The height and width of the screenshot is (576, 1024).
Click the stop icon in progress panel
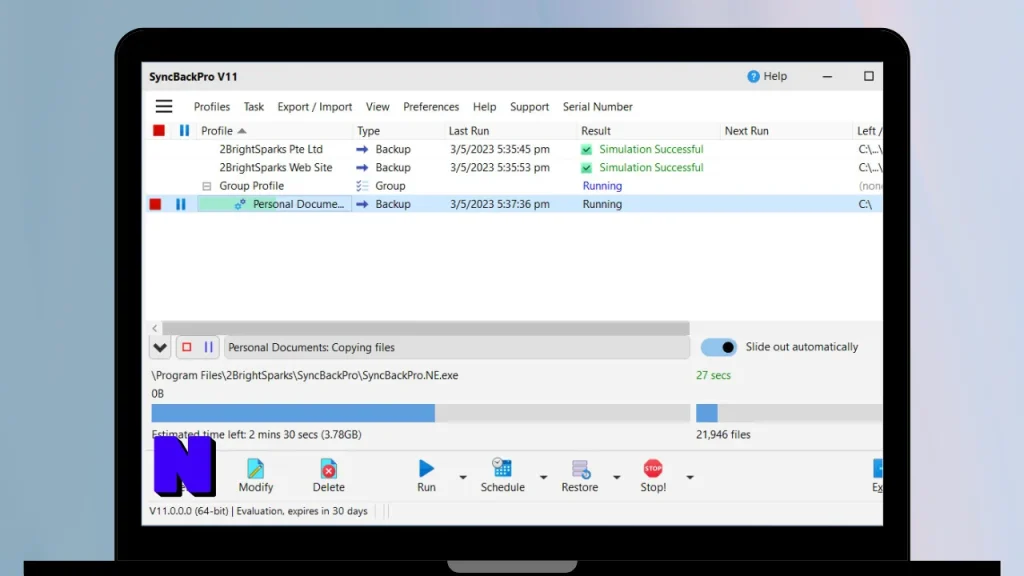tap(187, 347)
